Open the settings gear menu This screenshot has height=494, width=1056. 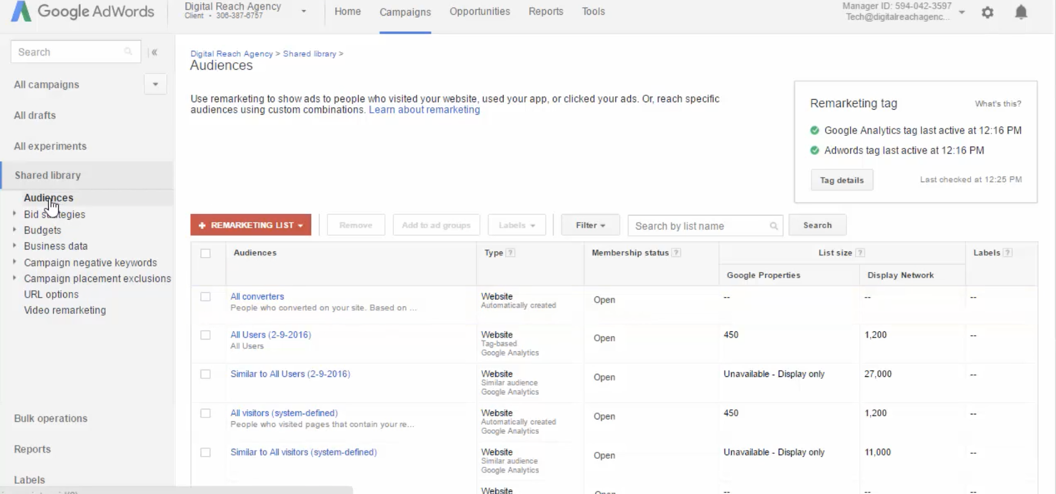click(987, 12)
